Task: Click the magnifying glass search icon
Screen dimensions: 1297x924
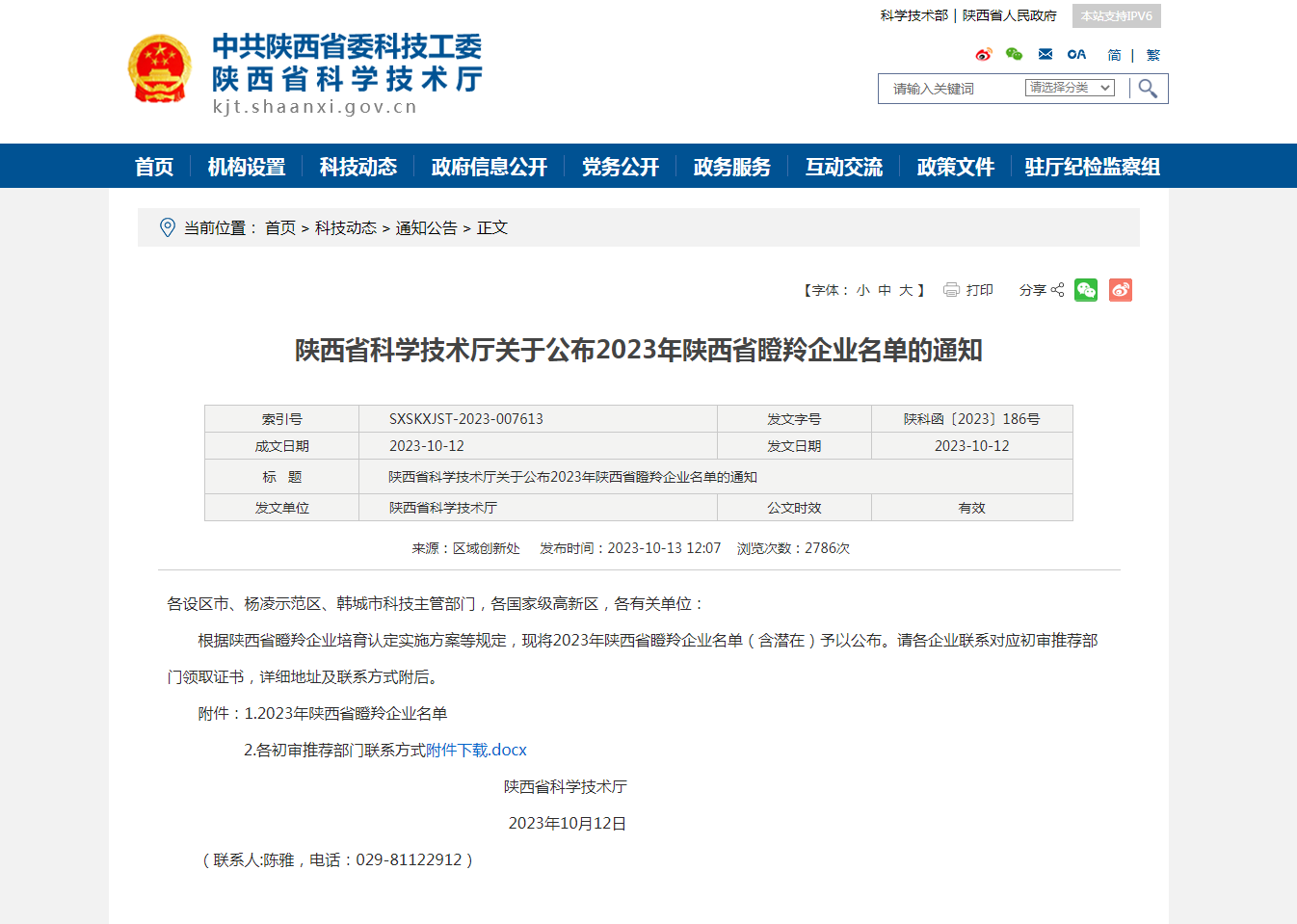Action: click(1148, 89)
